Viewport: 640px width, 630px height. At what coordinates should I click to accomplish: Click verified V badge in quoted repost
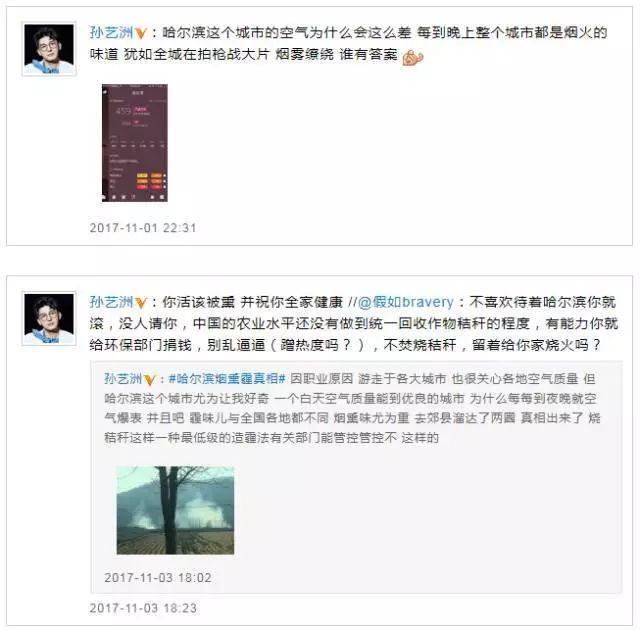click(x=150, y=380)
